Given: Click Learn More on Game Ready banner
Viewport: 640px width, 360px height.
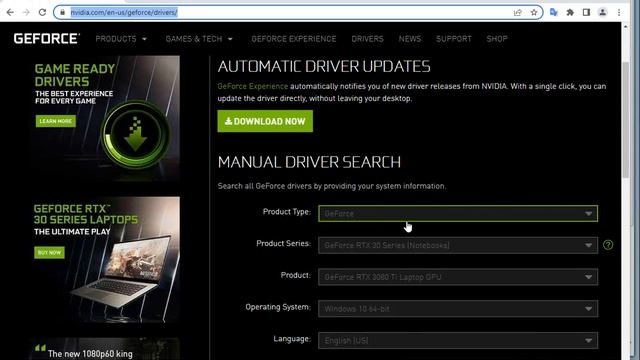Looking at the screenshot, I should [56, 121].
